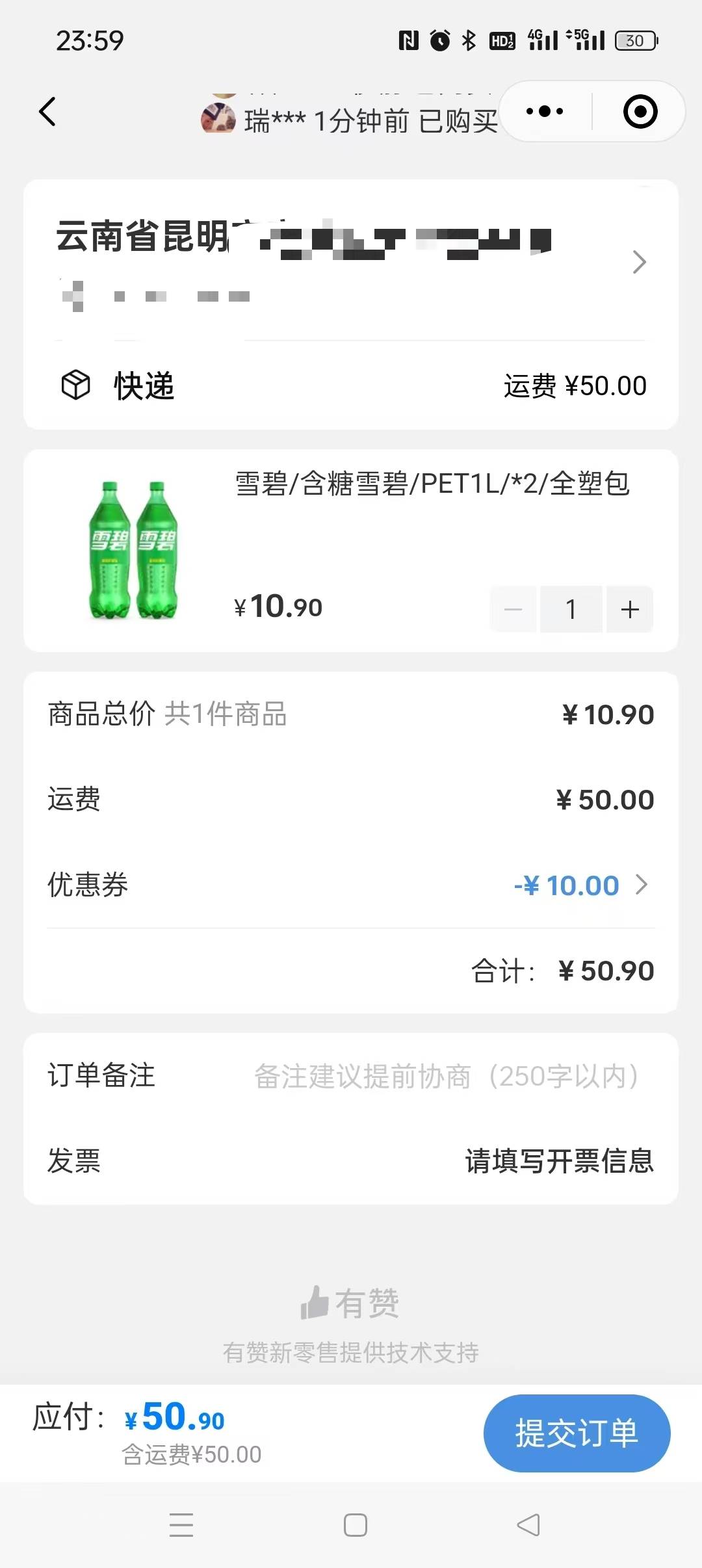Fill in invoice info 请填写开票信息
Viewport: 702px width, 1568px height.
(559, 1160)
